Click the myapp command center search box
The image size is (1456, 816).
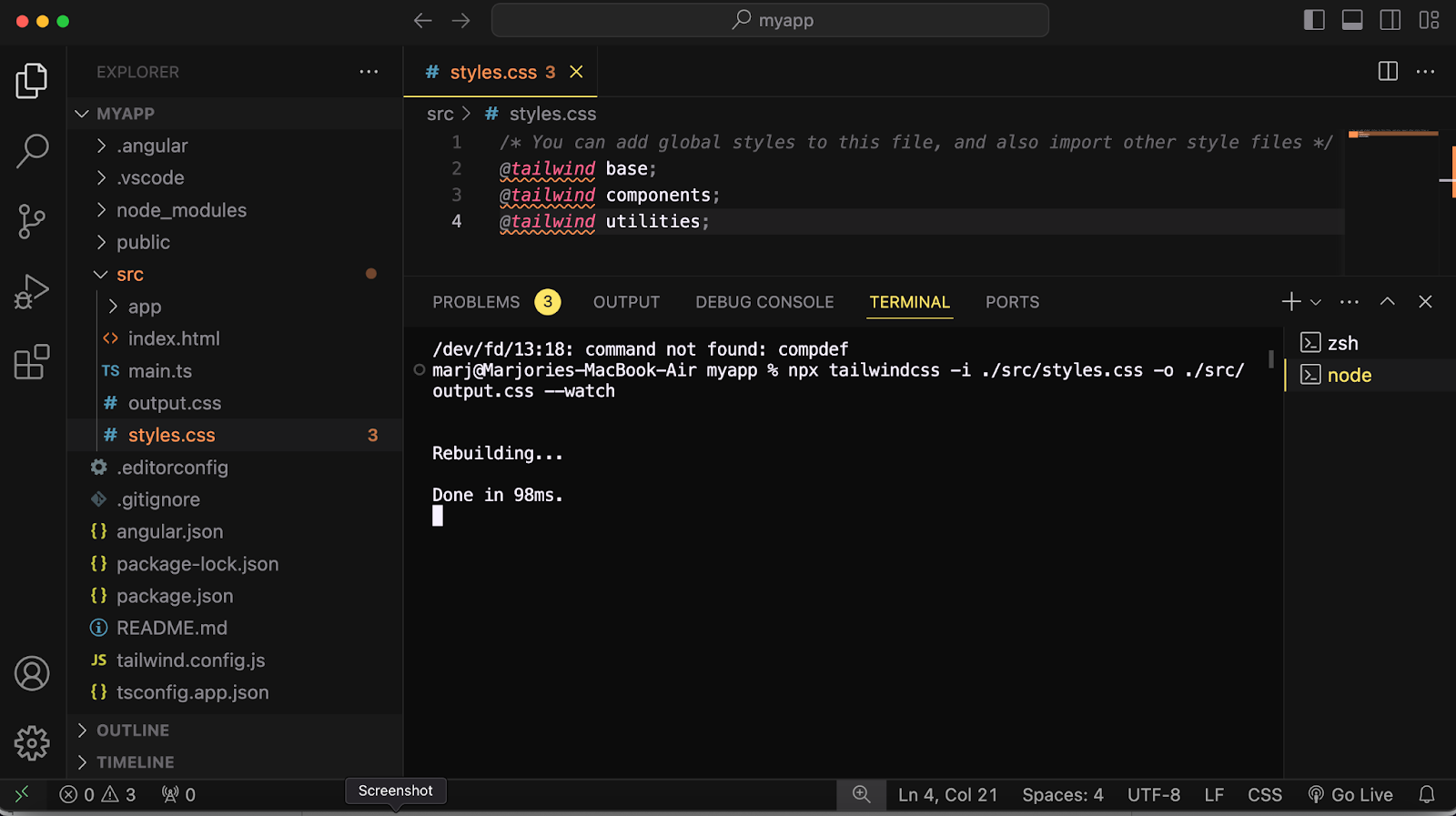pos(770,20)
